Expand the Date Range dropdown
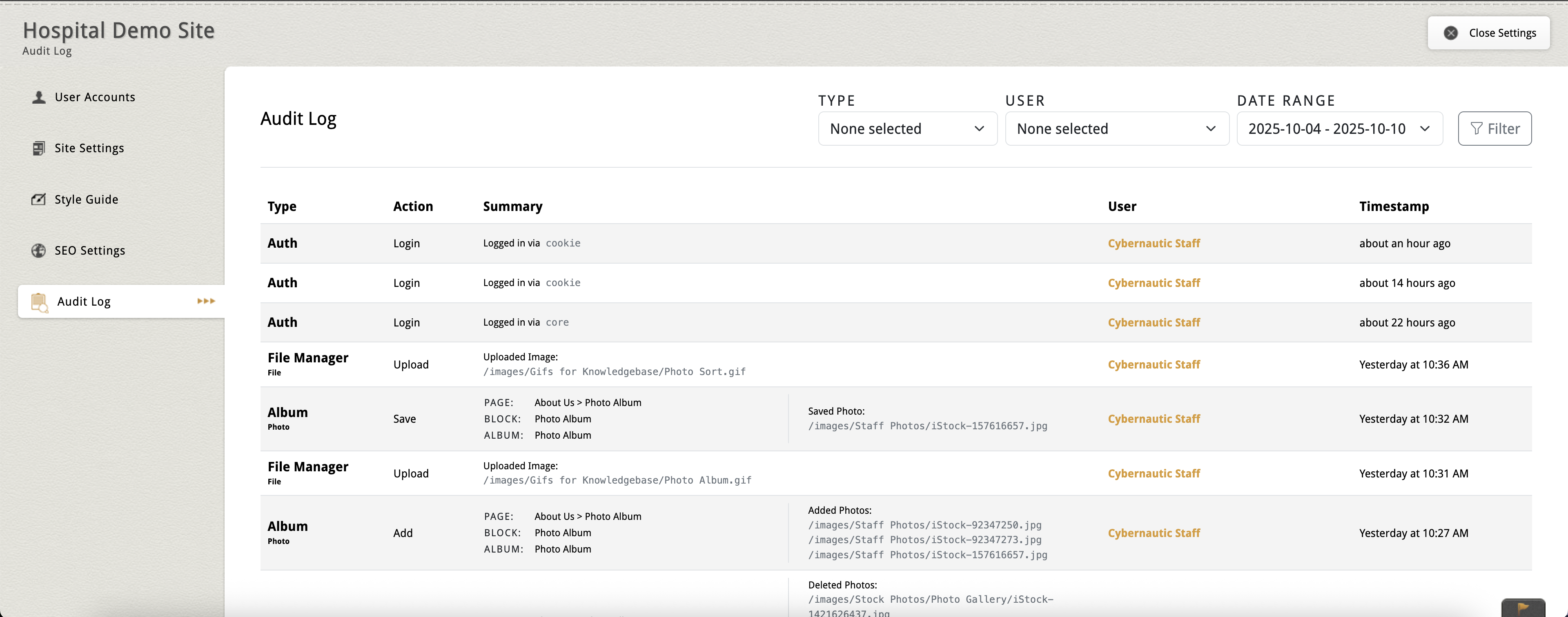The height and width of the screenshot is (617, 1568). coord(1339,129)
